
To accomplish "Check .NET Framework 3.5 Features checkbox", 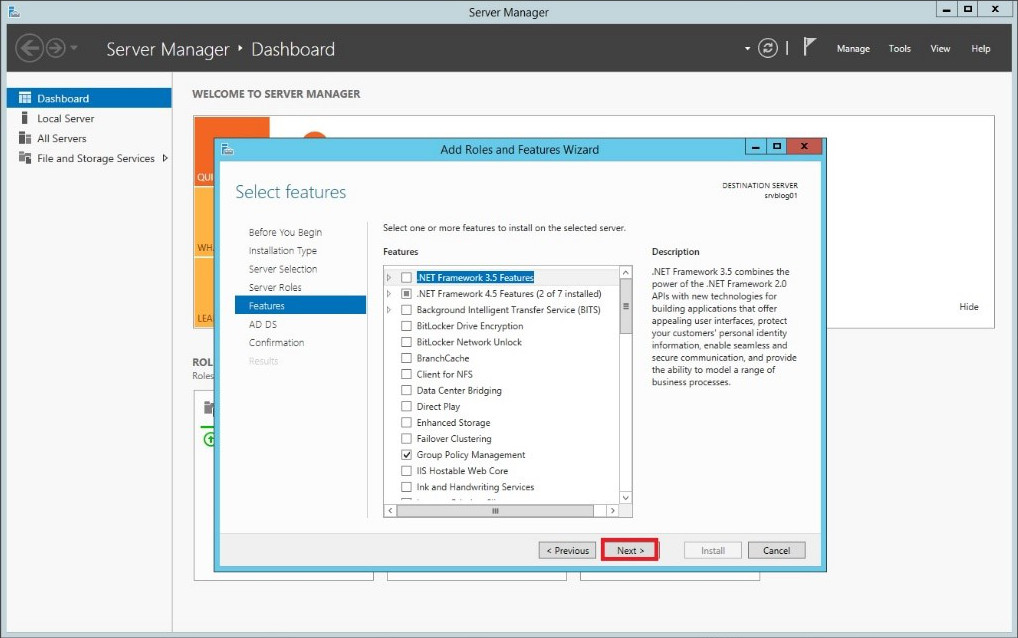I will (x=406, y=277).
